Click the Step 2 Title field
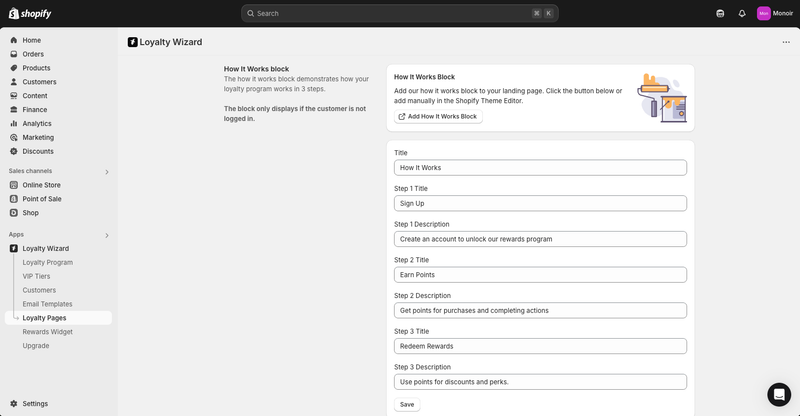 pyautogui.click(x=540, y=275)
